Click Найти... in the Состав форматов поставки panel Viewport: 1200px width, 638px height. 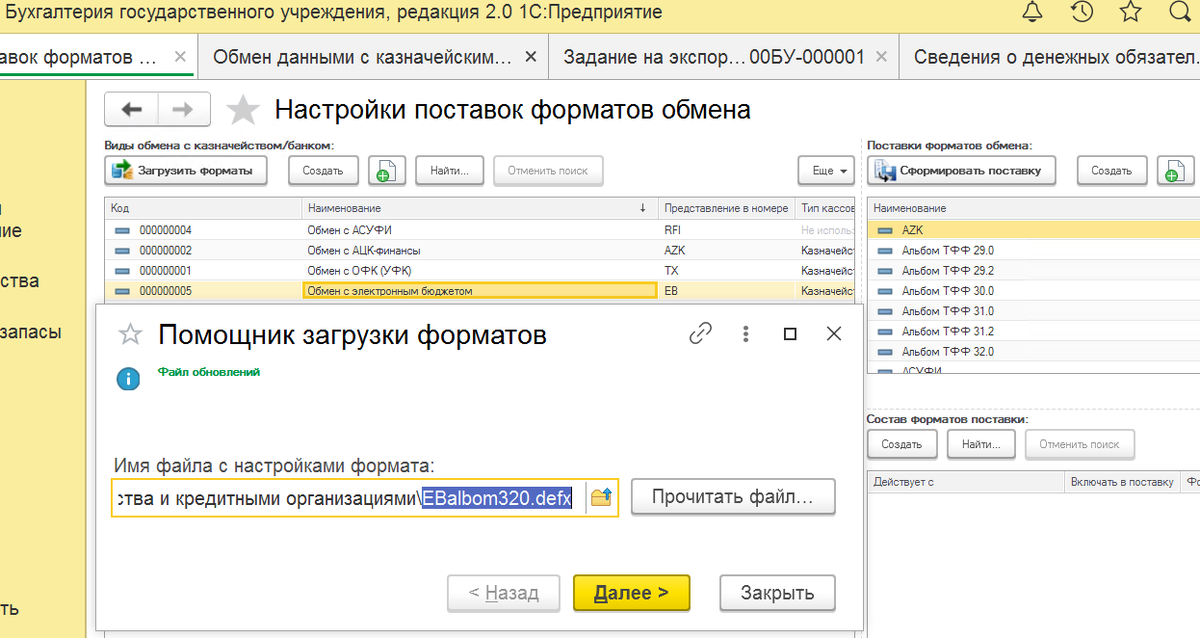coord(981,443)
